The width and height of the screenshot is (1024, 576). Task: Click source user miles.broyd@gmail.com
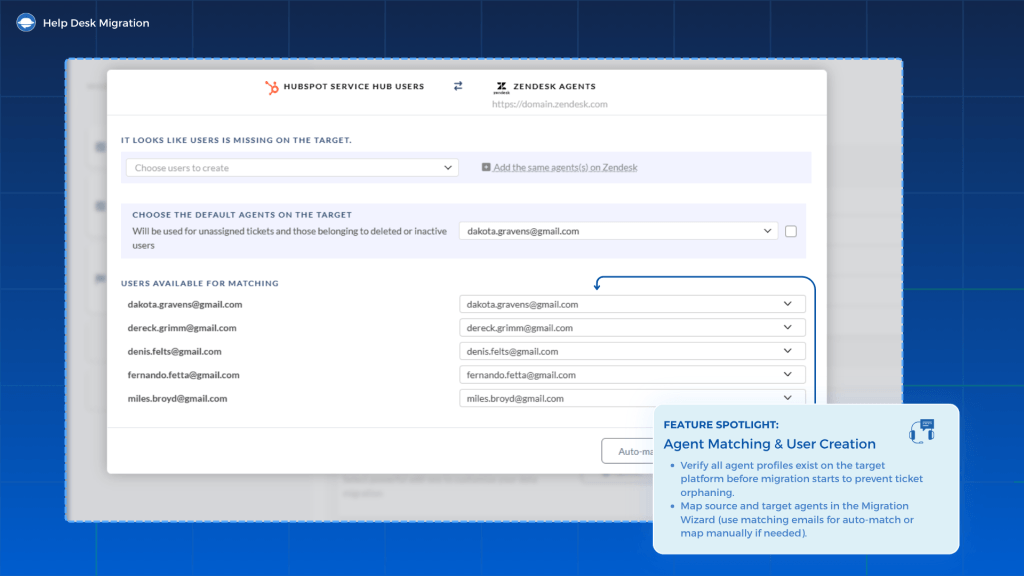178,398
